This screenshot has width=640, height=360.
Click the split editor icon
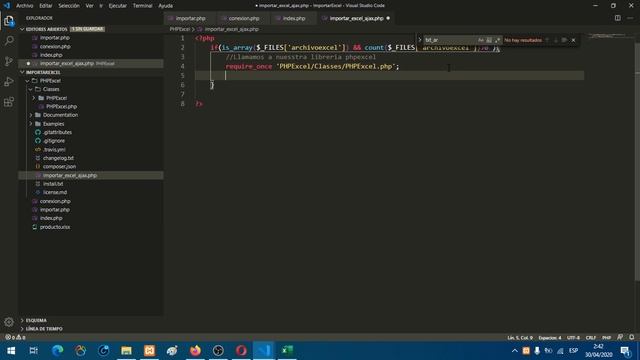tap(618, 18)
